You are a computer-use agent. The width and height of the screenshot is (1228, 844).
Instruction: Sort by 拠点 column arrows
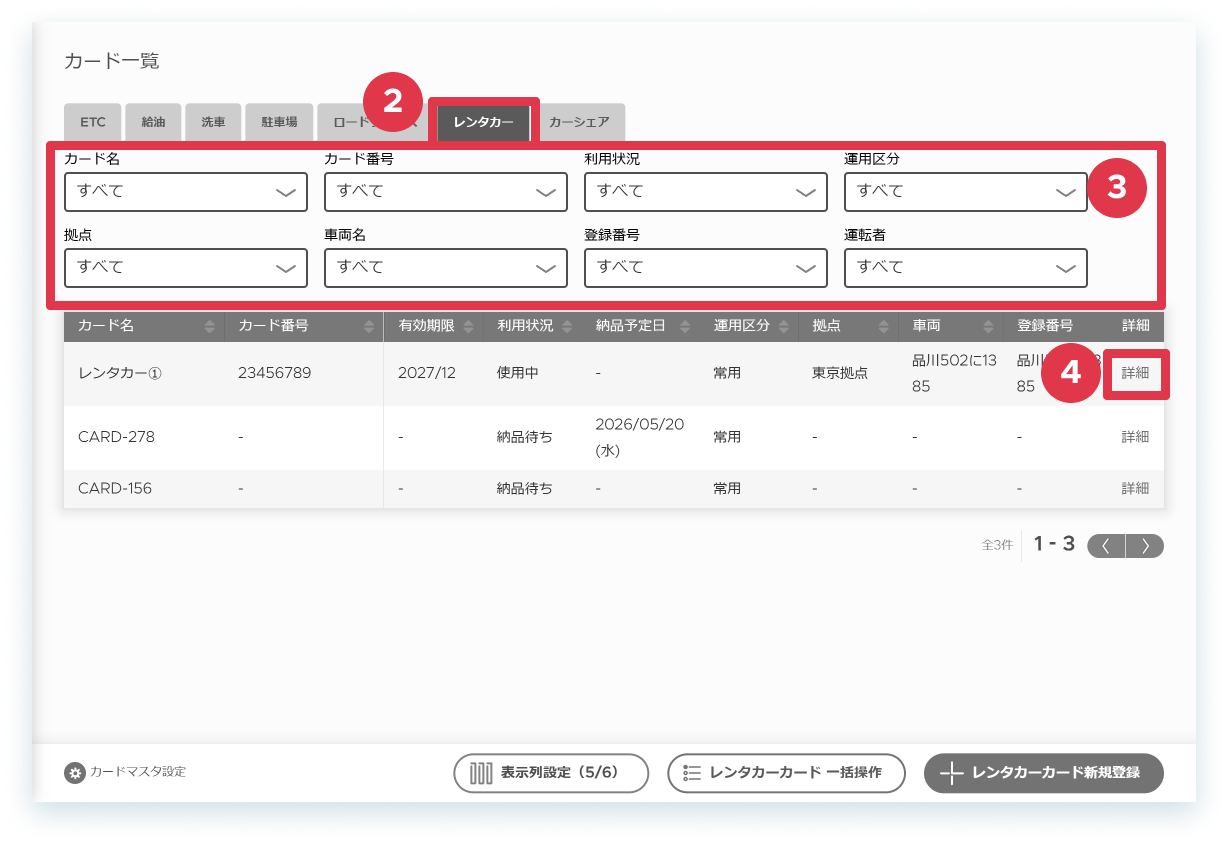(x=885, y=326)
